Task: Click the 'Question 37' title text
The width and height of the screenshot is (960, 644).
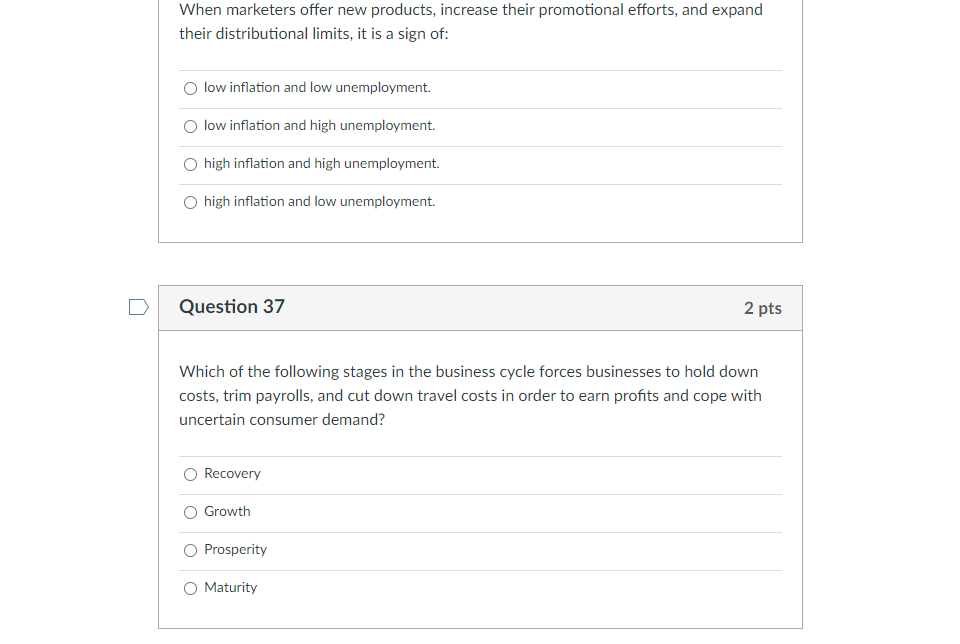Action: click(231, 307)
